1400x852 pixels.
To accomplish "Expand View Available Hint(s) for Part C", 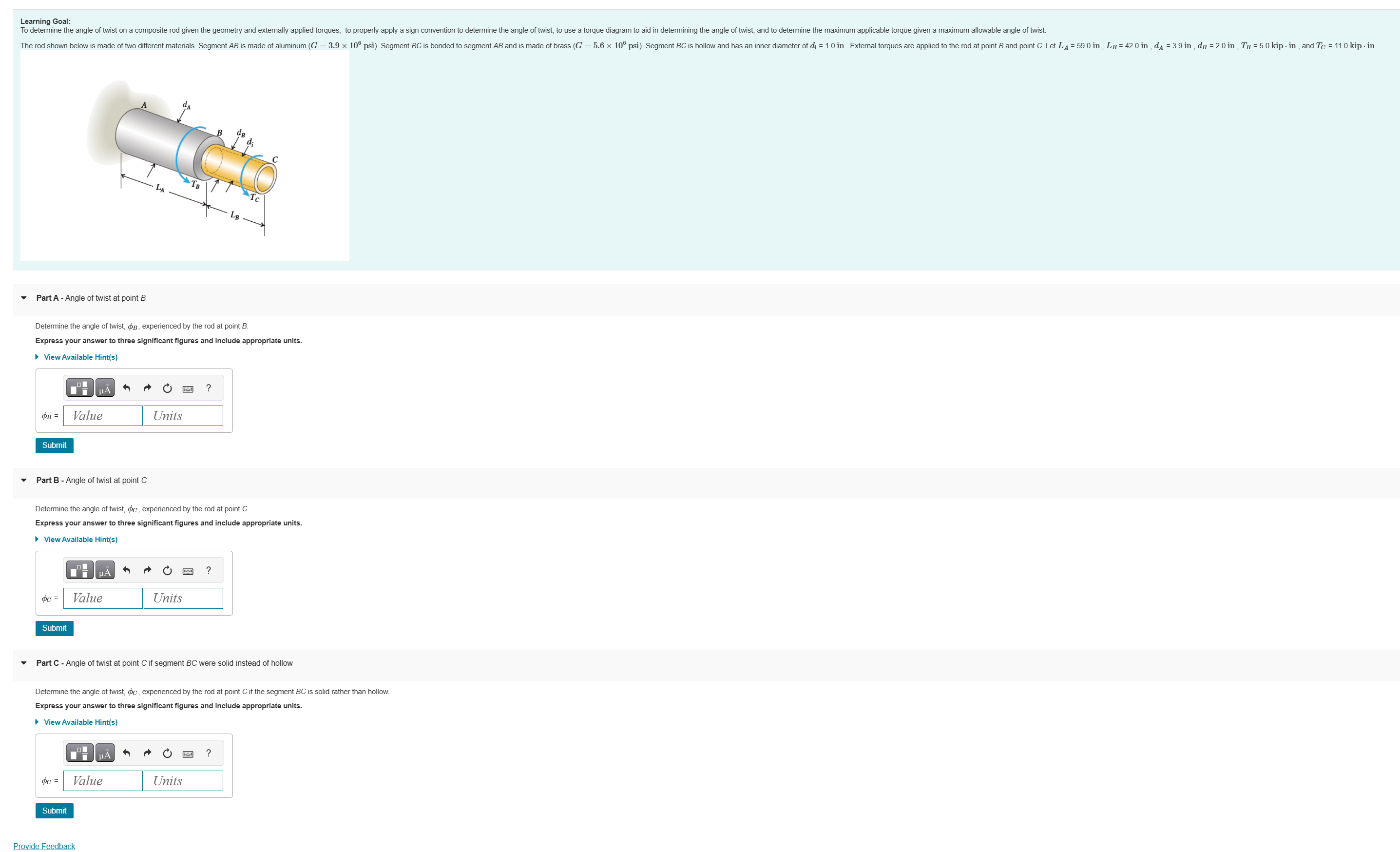I will (80, 722).
